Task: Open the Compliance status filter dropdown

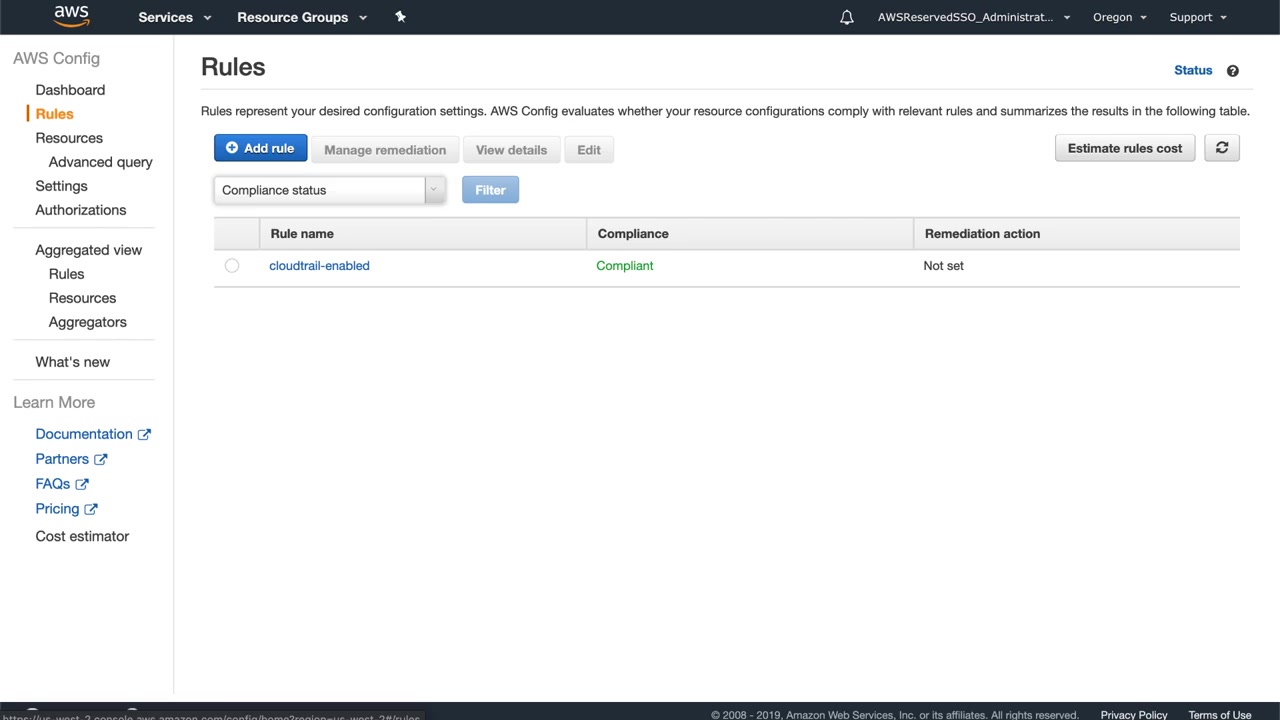Action: [x=329, y=190]
